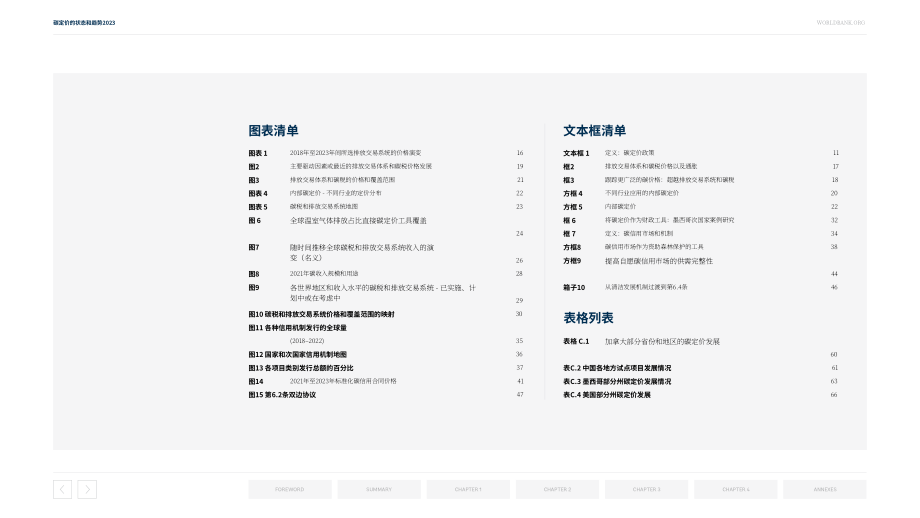Image resolution: width=920 pixels, height=518 pixels.
Task: Click the 文本框清单 heading
Action: point(594,131)
